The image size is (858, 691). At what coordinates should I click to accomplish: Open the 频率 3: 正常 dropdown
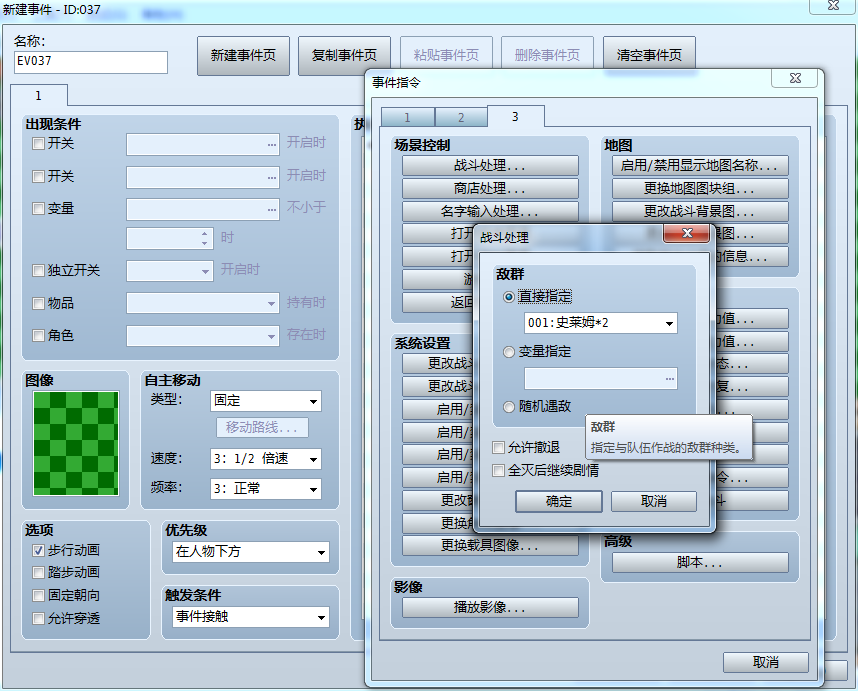(x=265, y=489)
